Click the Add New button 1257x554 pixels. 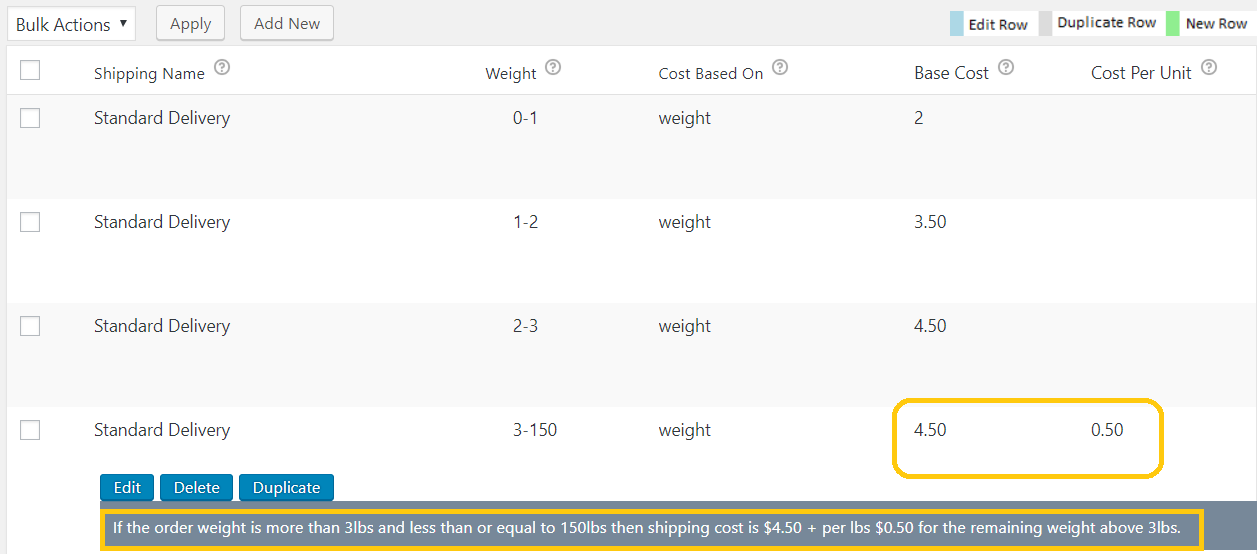287,23
